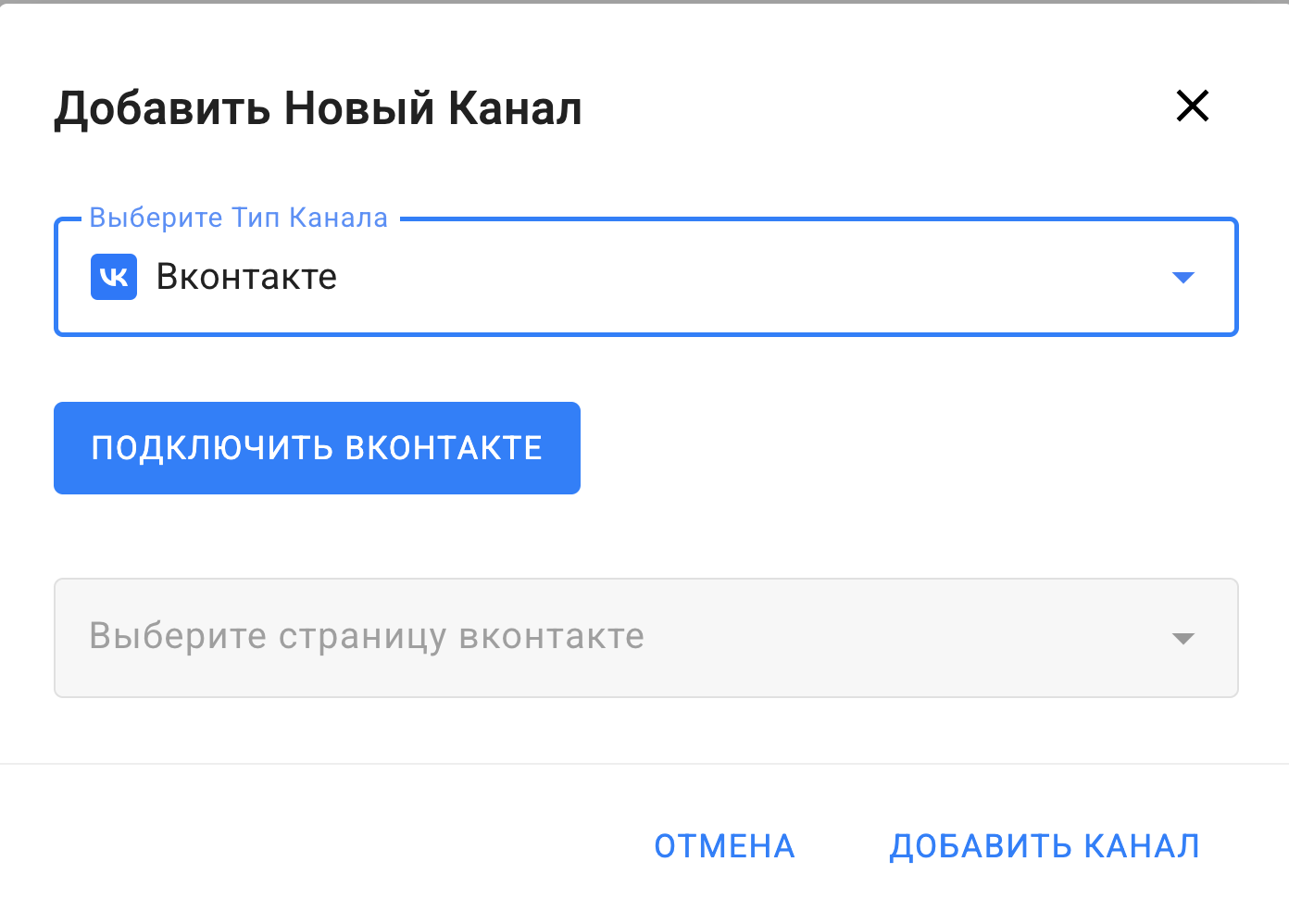
Task: Expand channel type list via blue arrow
Action: [1183, 278]
